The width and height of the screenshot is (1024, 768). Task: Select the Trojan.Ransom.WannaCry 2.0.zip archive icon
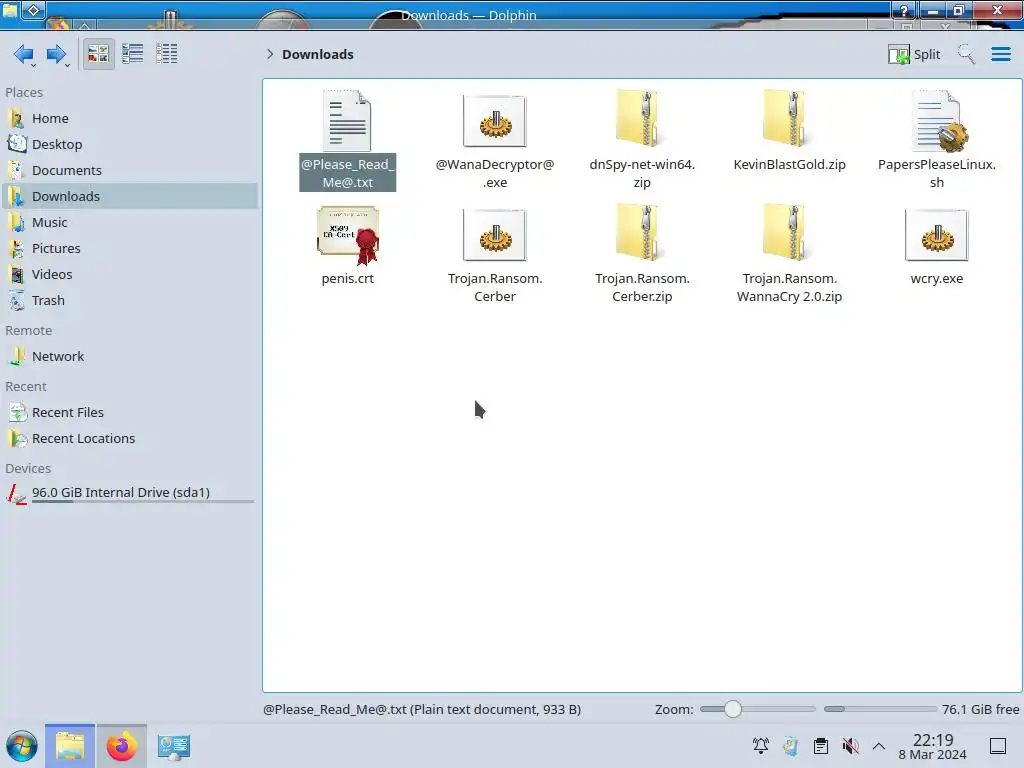pos(788,232)
